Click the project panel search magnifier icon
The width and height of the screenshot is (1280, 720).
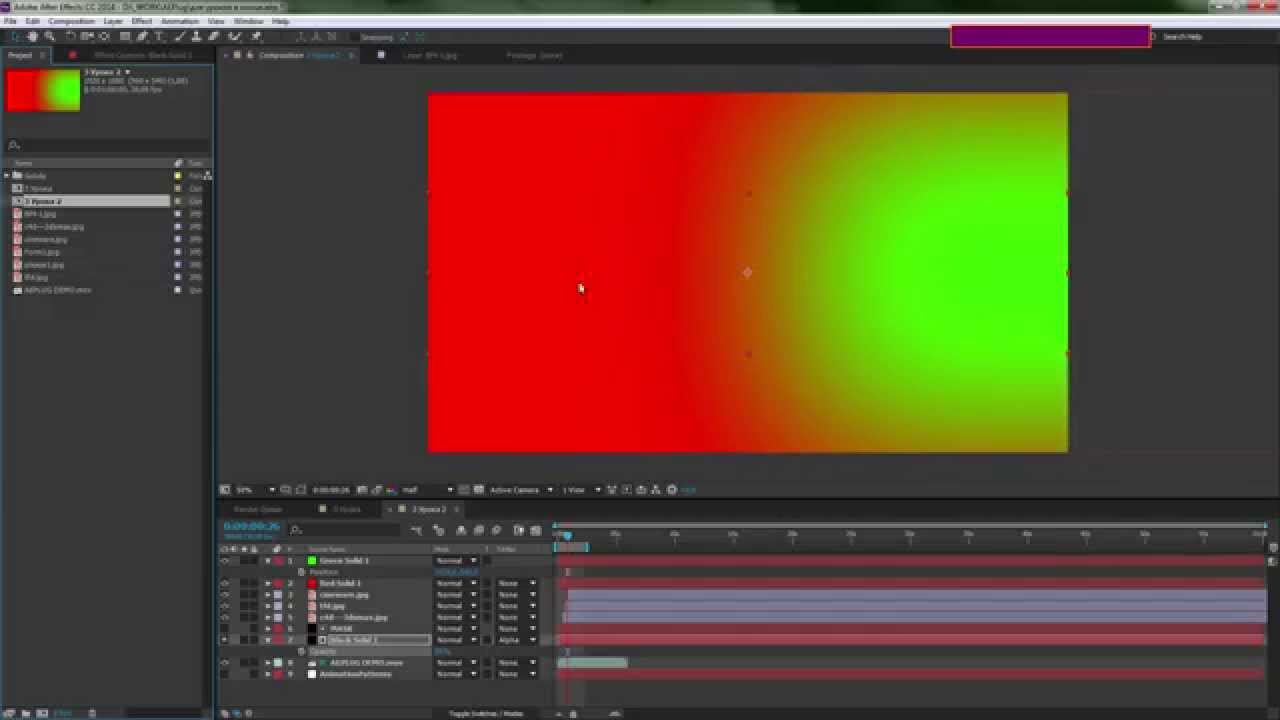coord(14,145)
